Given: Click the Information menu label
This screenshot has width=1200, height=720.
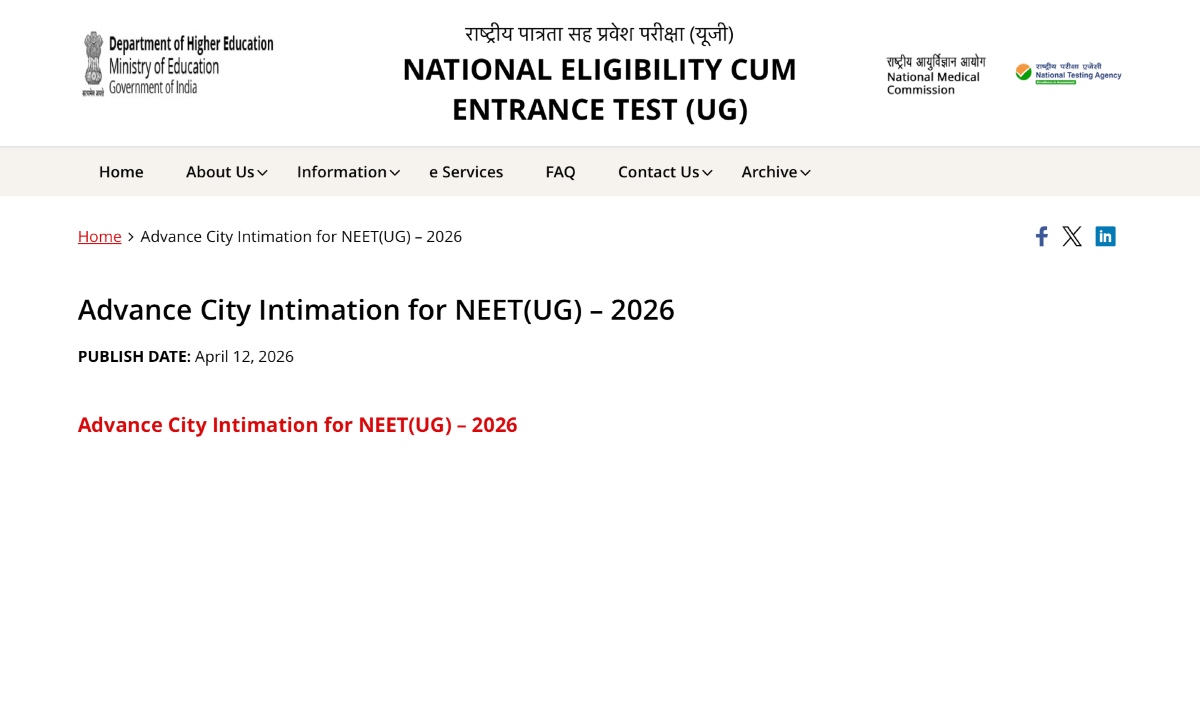Looking at the screenshot, I should 341,172.
